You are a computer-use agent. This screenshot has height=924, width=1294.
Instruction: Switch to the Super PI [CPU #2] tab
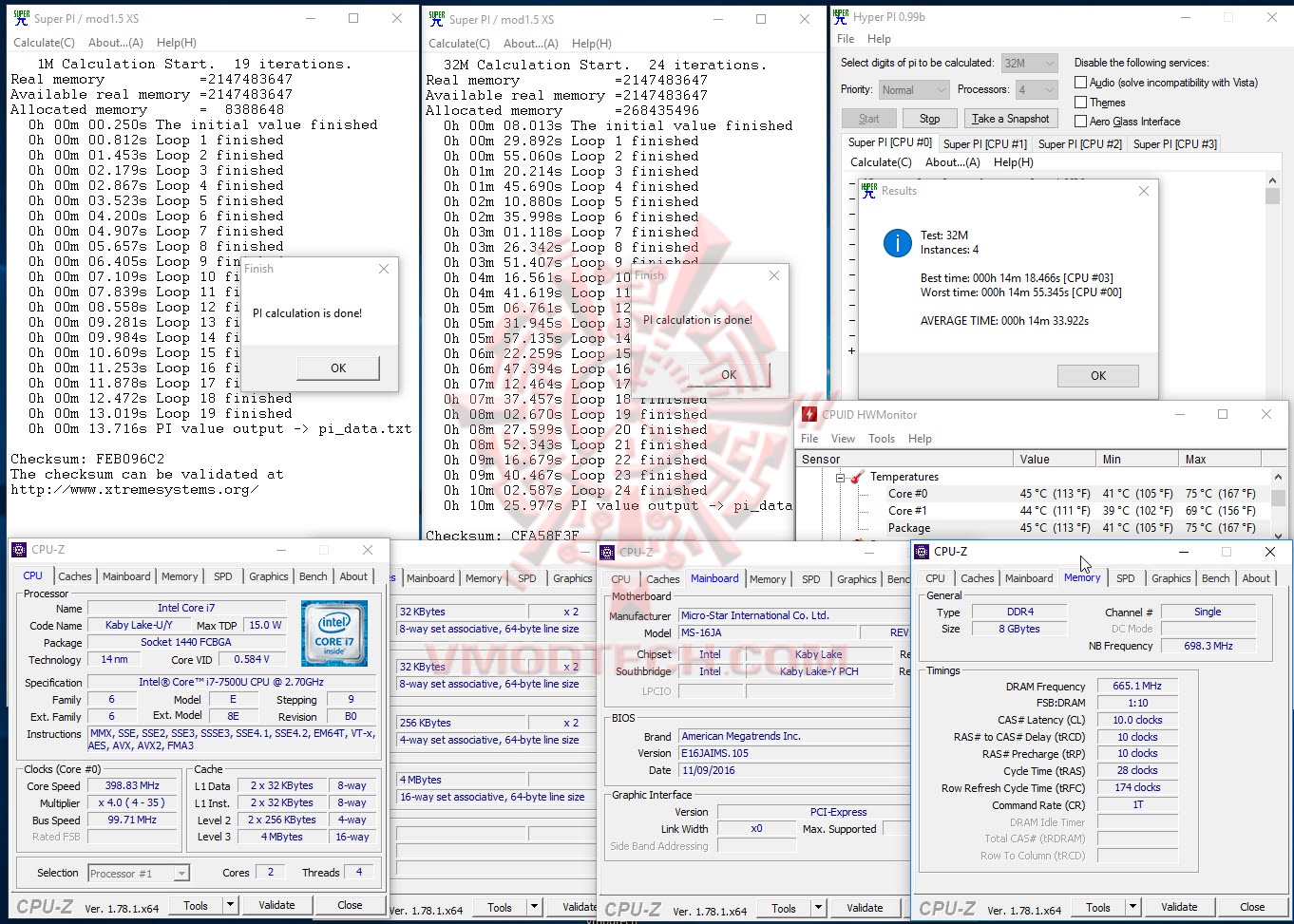pyautogui.click(x=1080, y=144)
